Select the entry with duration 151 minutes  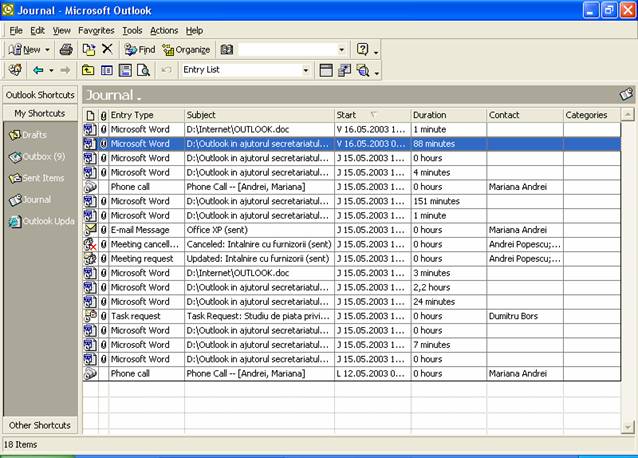pos(352,201)
